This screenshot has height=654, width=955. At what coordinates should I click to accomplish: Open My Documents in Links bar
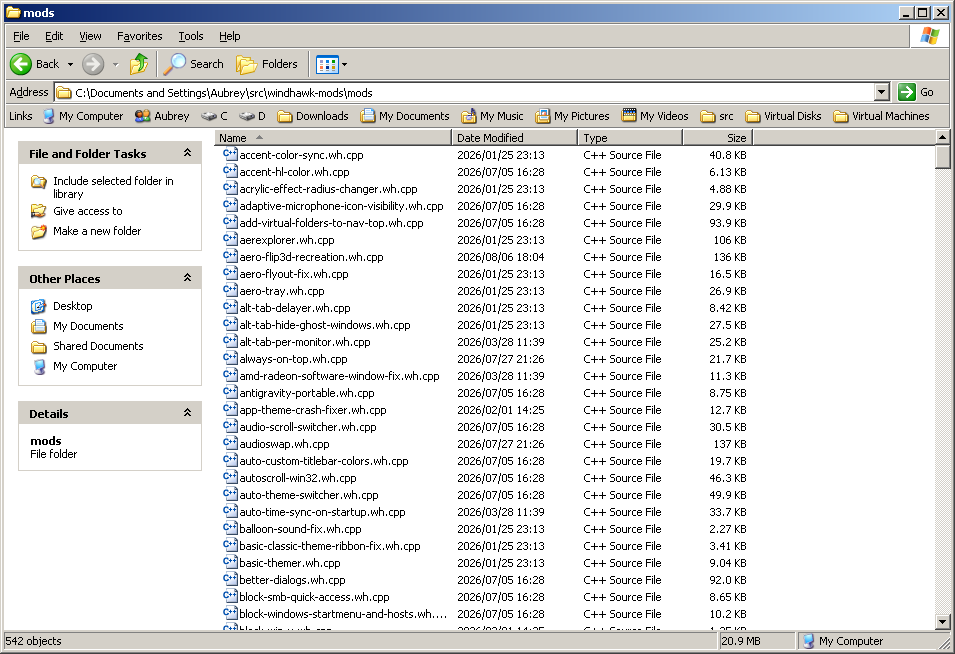click(404, 116)
